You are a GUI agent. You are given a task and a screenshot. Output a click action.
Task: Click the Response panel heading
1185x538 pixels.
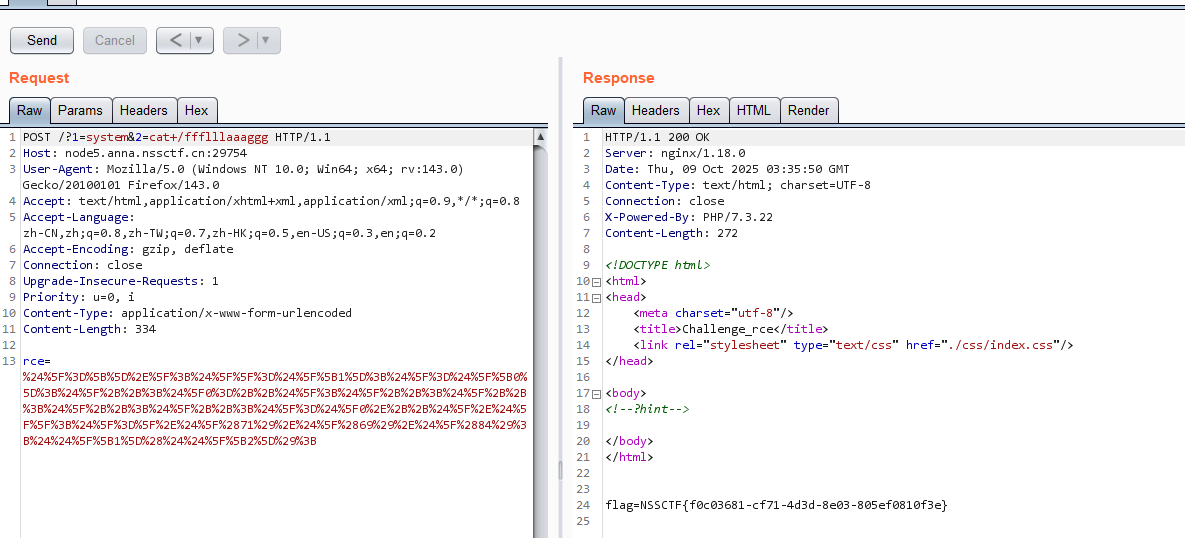618,78
